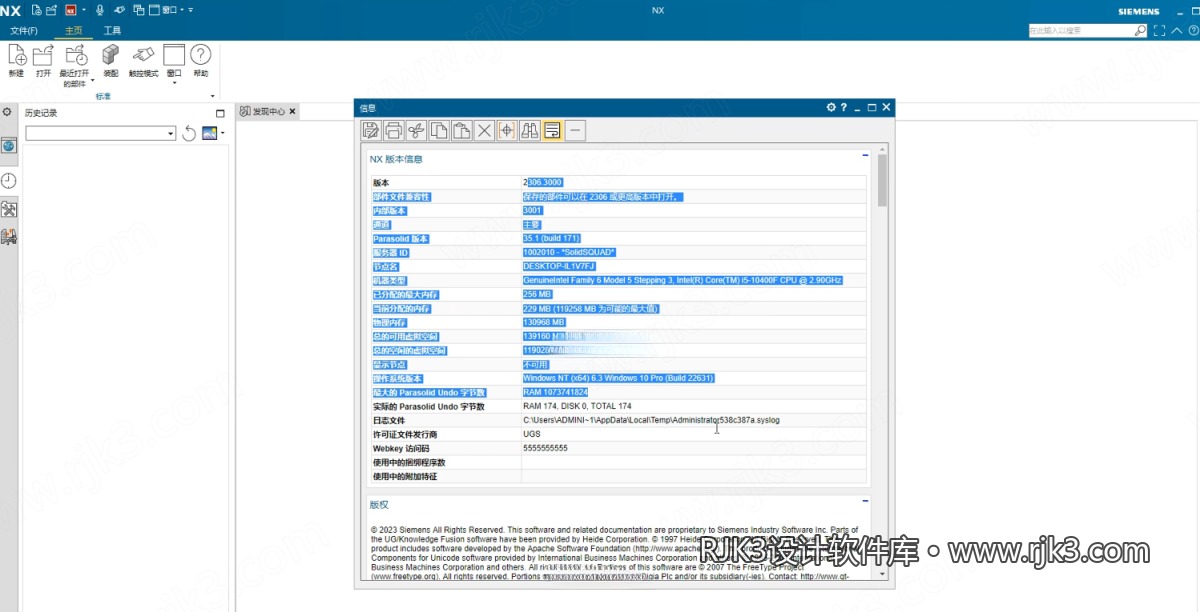Toggle full screen mode icon

(1159, 31)
